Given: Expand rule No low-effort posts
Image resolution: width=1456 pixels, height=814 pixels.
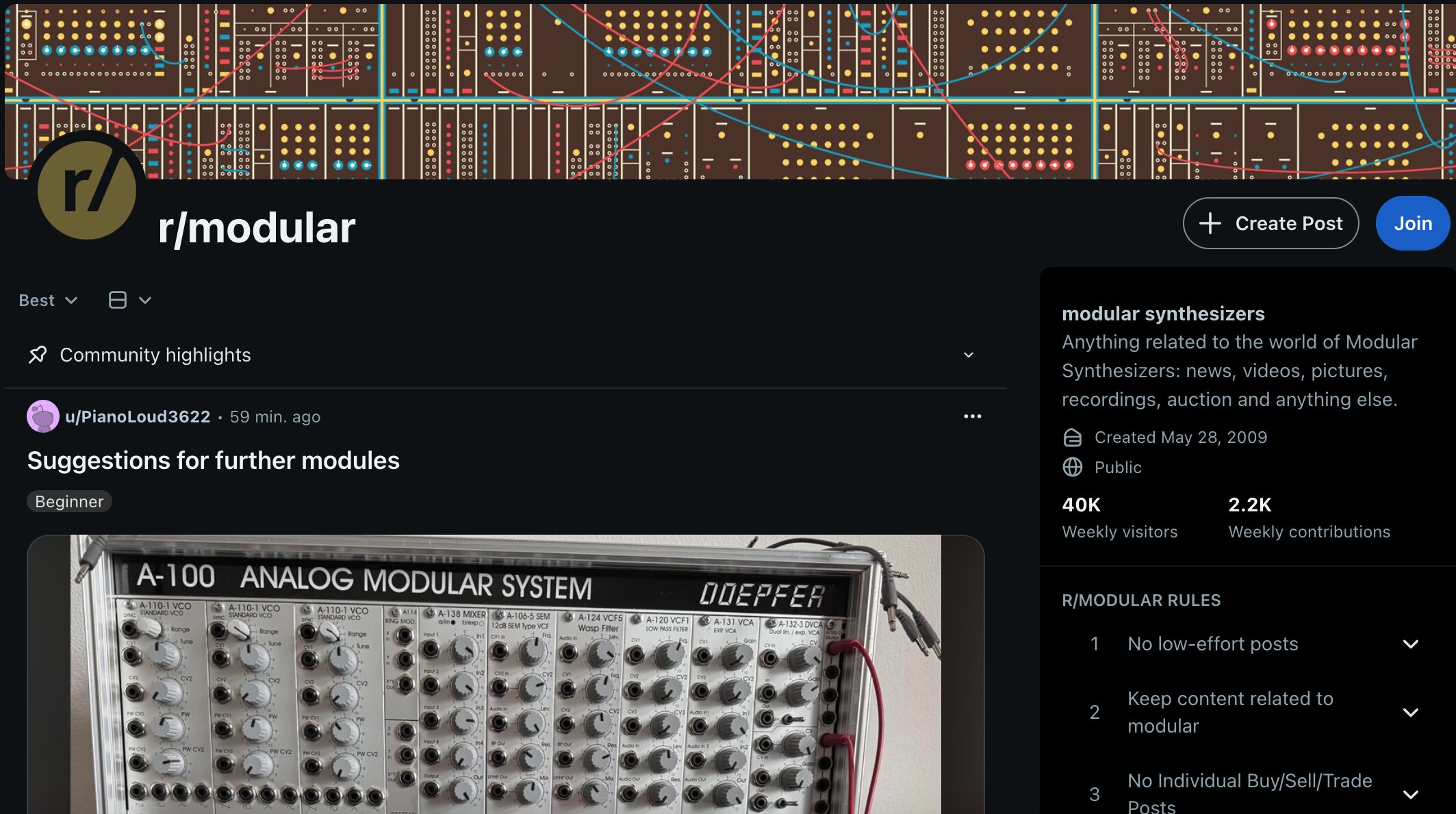Looking at the screenshot, I should point(1410,644).
